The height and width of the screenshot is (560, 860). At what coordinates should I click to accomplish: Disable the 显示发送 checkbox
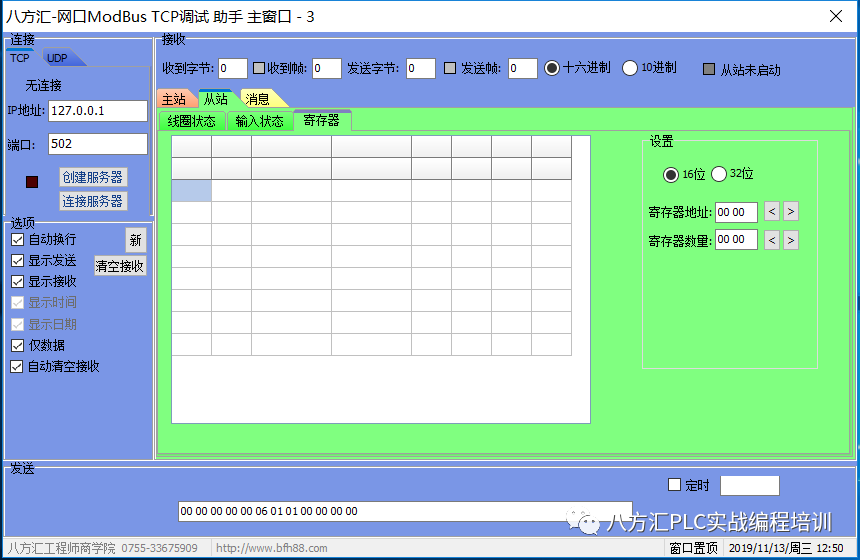pos(17,261)
